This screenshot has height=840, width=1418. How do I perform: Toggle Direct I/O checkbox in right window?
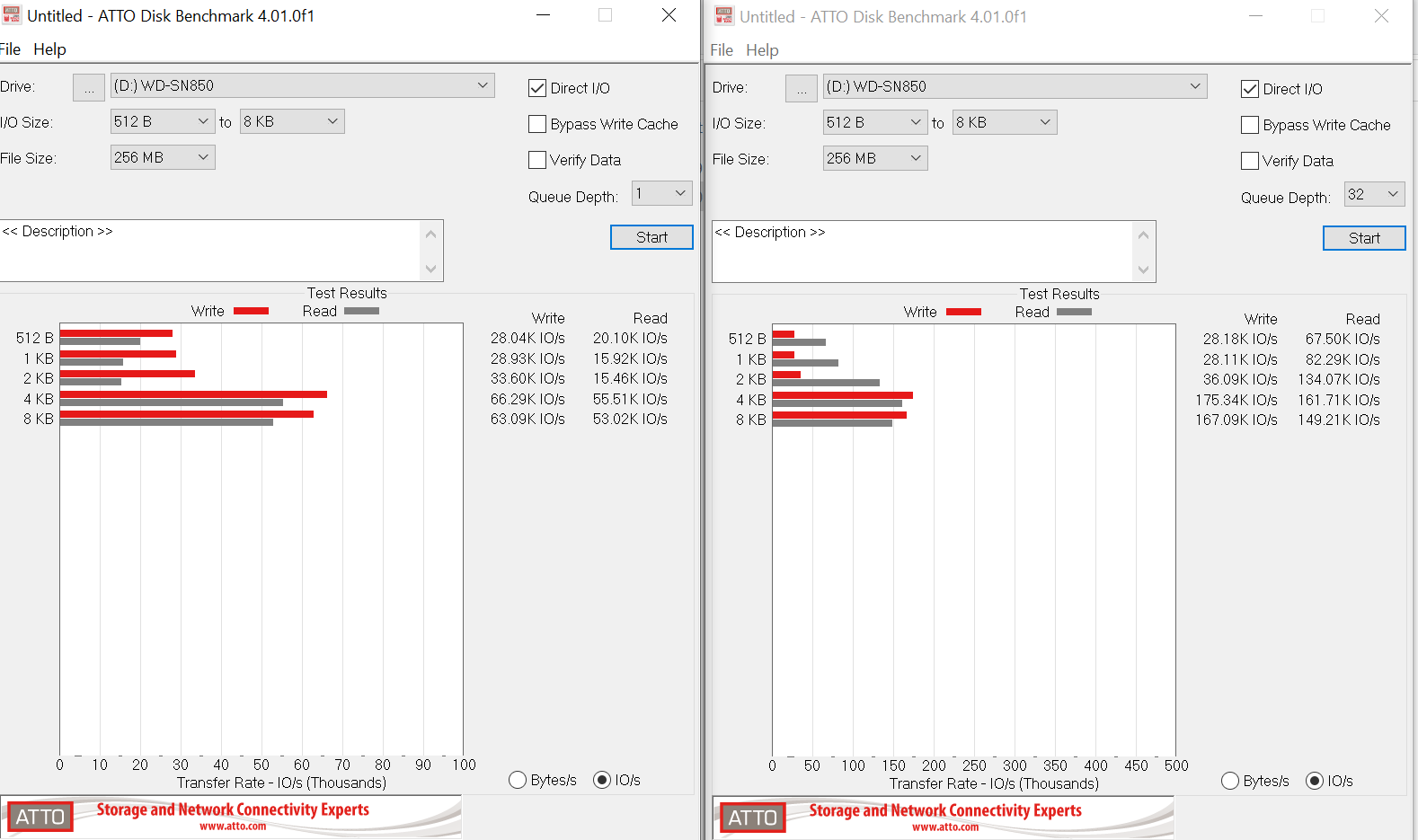[1250, 89]
